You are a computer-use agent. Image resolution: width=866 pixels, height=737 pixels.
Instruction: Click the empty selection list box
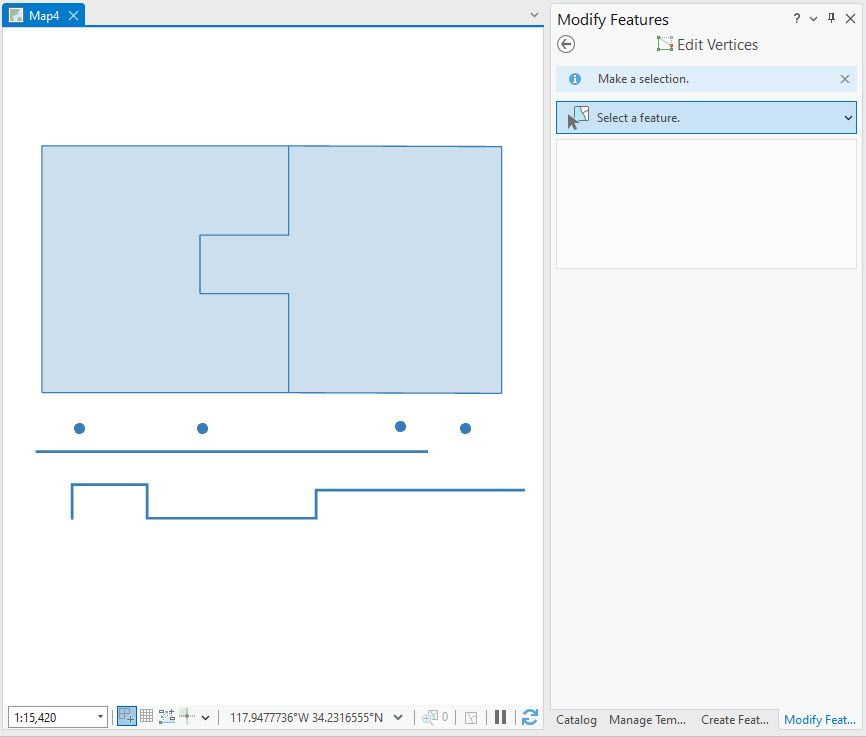coord(706,204)
